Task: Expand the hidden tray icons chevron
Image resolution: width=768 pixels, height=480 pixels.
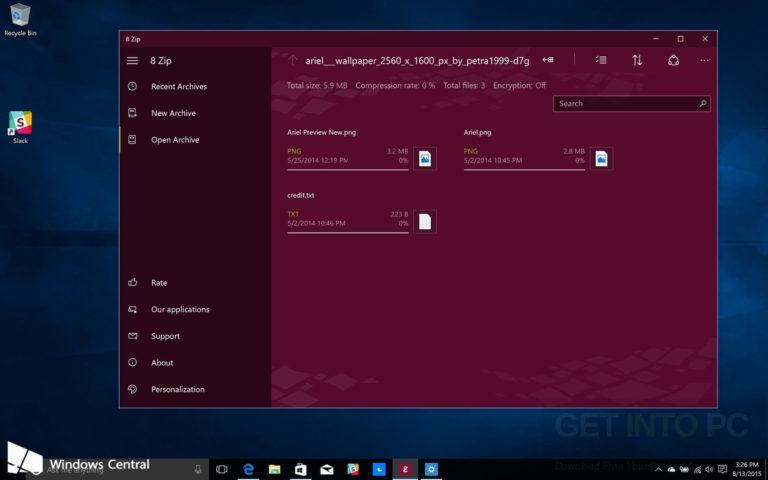Action: pos(658,469)
